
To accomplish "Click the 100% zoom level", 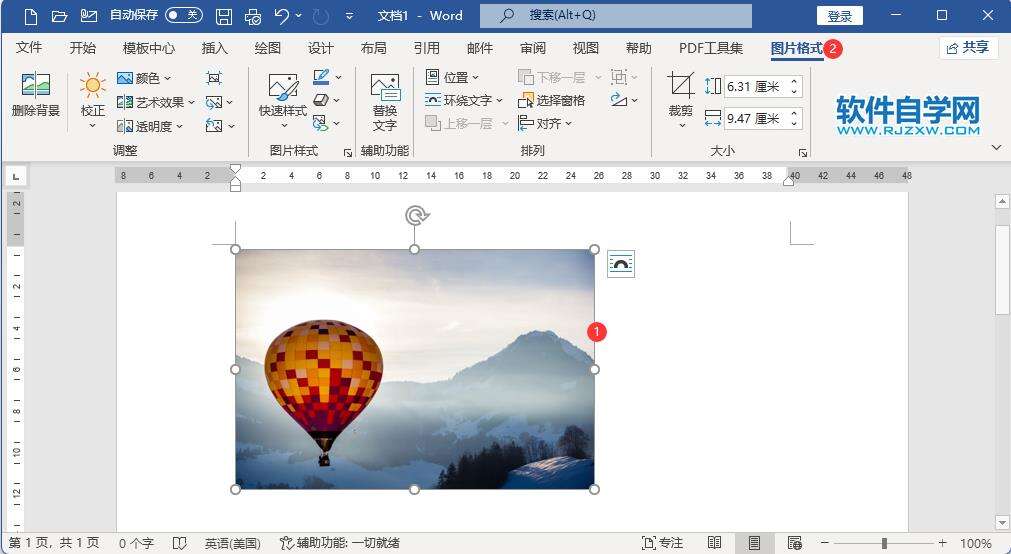I will (x=976, y=543).
